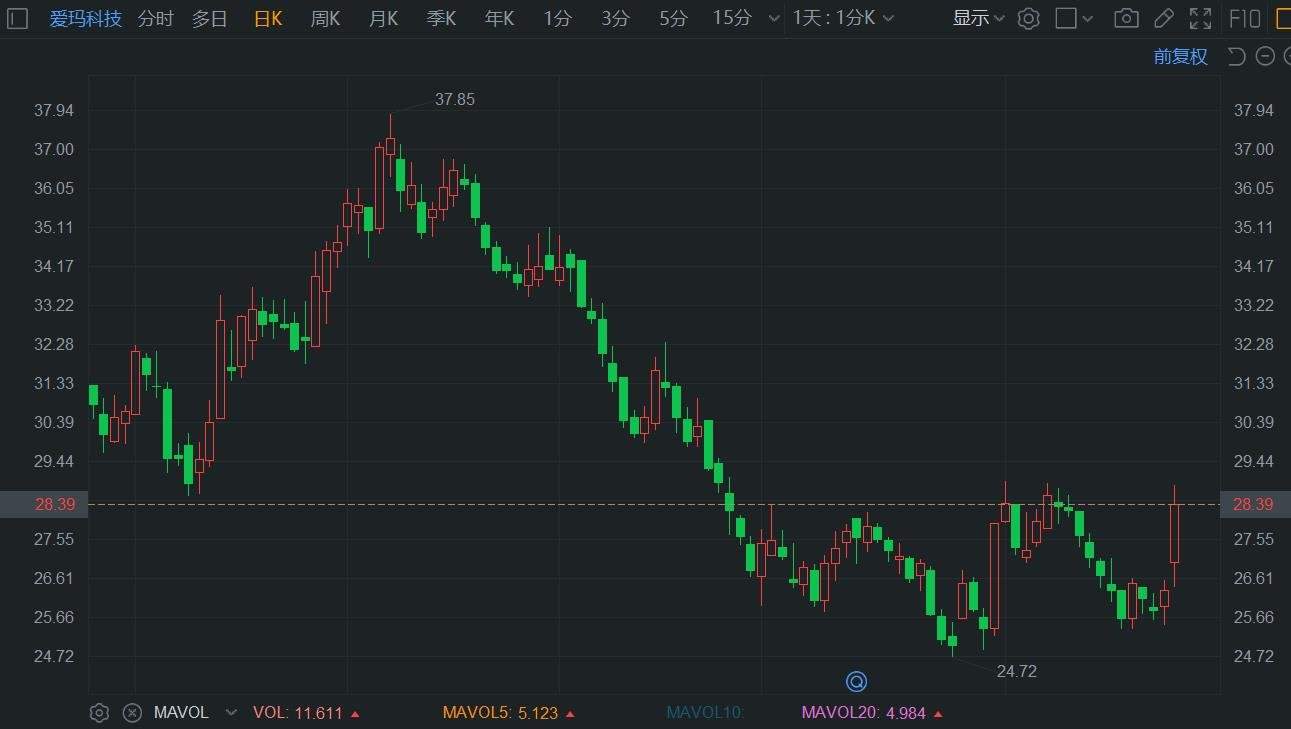Click the undo arrow icon
The image size is (1291, 729).
[1237, 56]
